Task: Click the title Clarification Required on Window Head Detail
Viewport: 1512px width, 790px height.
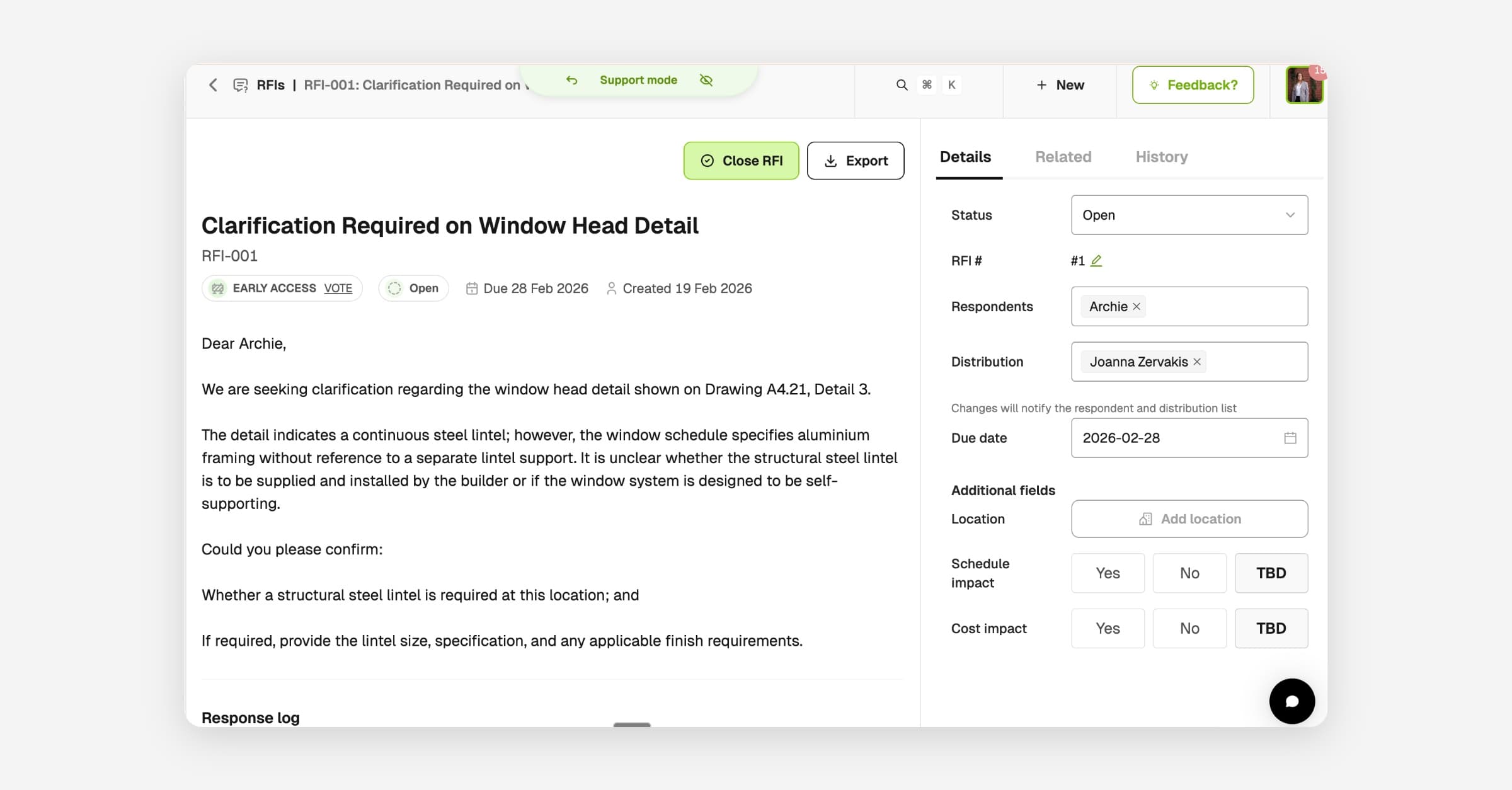Action: [x=450, y=226]
